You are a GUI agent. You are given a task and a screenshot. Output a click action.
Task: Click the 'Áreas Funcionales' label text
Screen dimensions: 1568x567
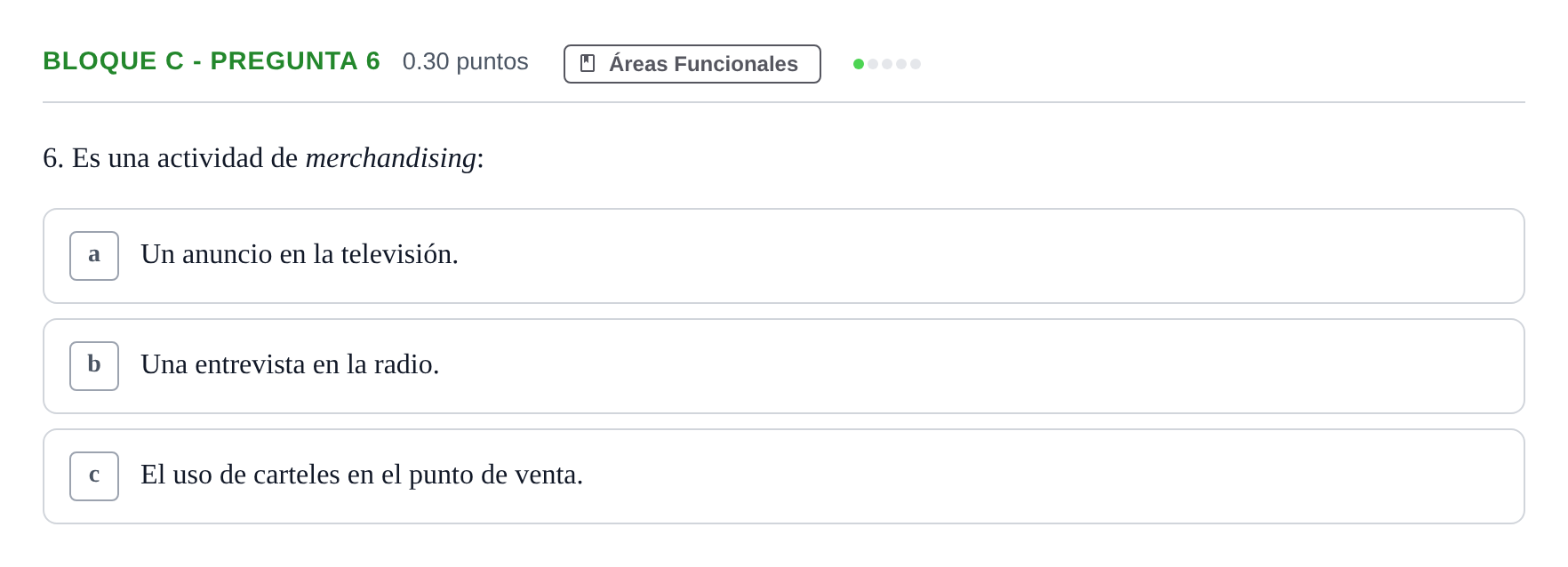coord(703,64)
